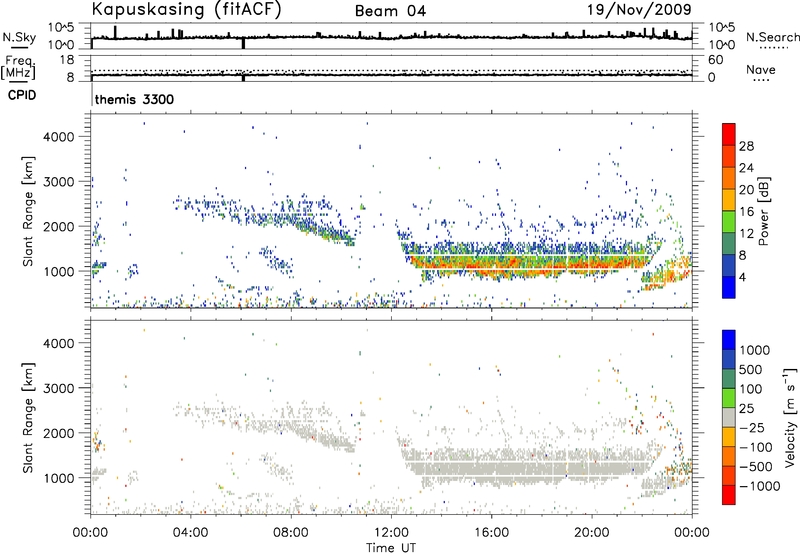
Task: Click the themis 3300 CPID text
Action: (x=134, y=99)
